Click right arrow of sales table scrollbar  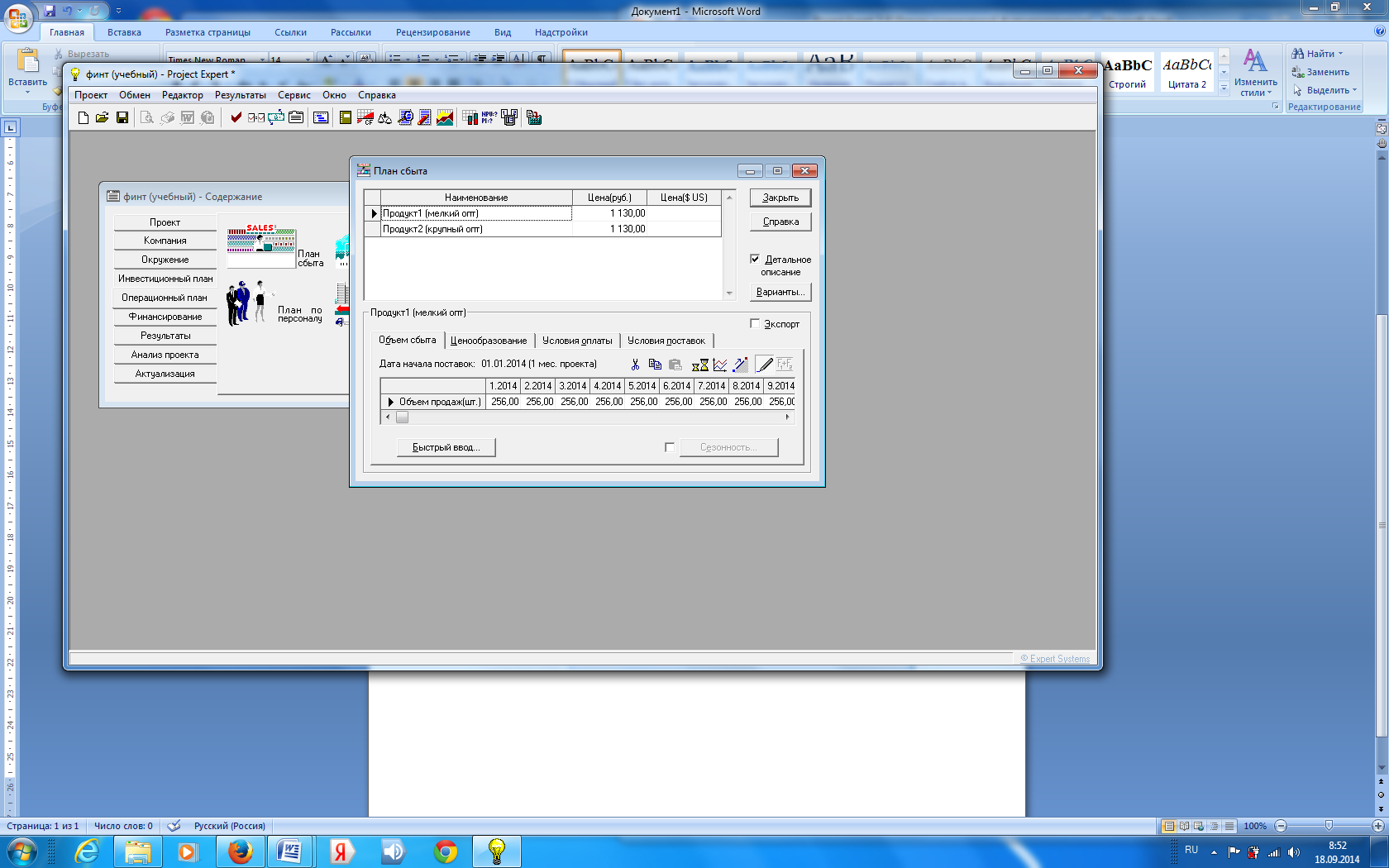pos(787,417)
